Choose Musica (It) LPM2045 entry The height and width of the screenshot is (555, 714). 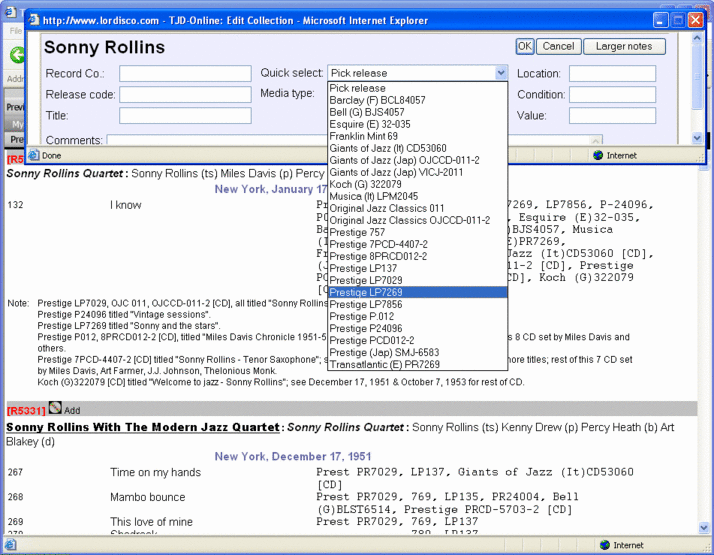tap(418, 196)
